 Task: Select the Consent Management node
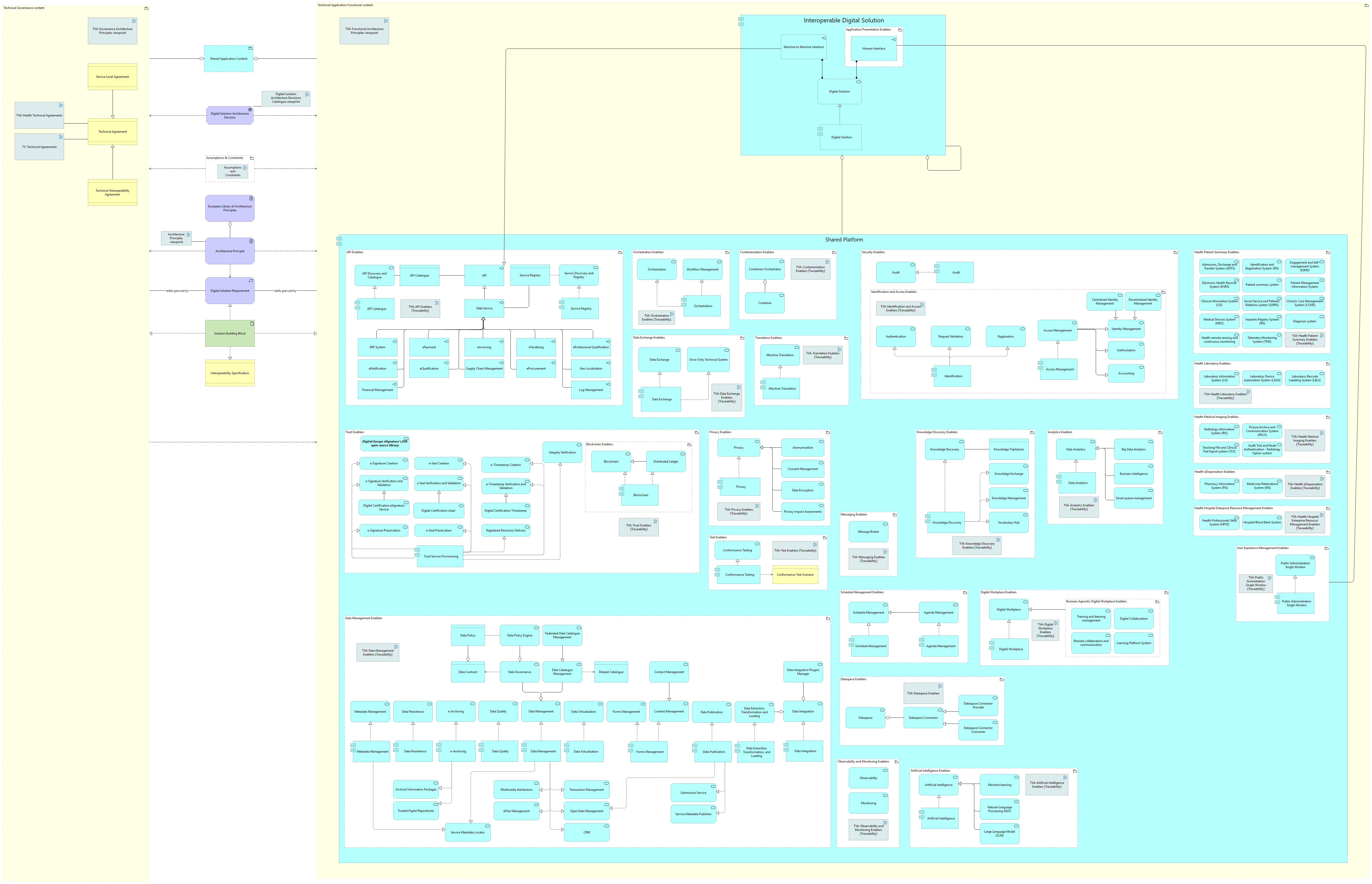click(803, 469)
